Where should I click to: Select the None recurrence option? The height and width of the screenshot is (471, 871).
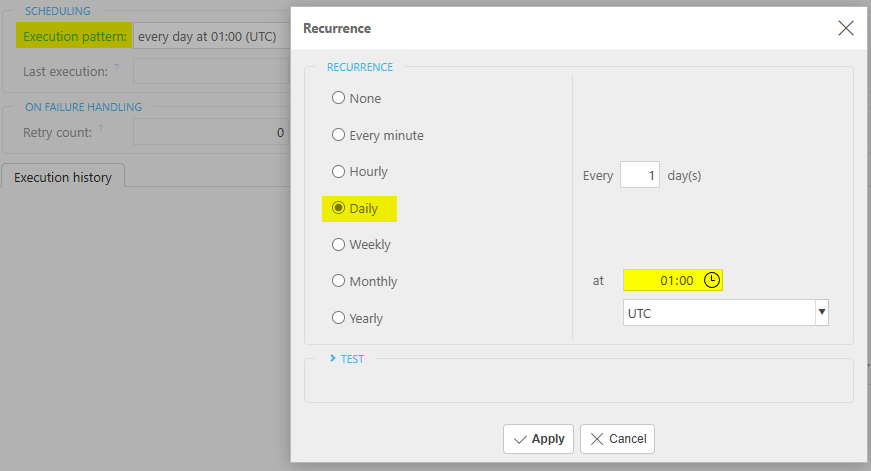pos(338,98)
